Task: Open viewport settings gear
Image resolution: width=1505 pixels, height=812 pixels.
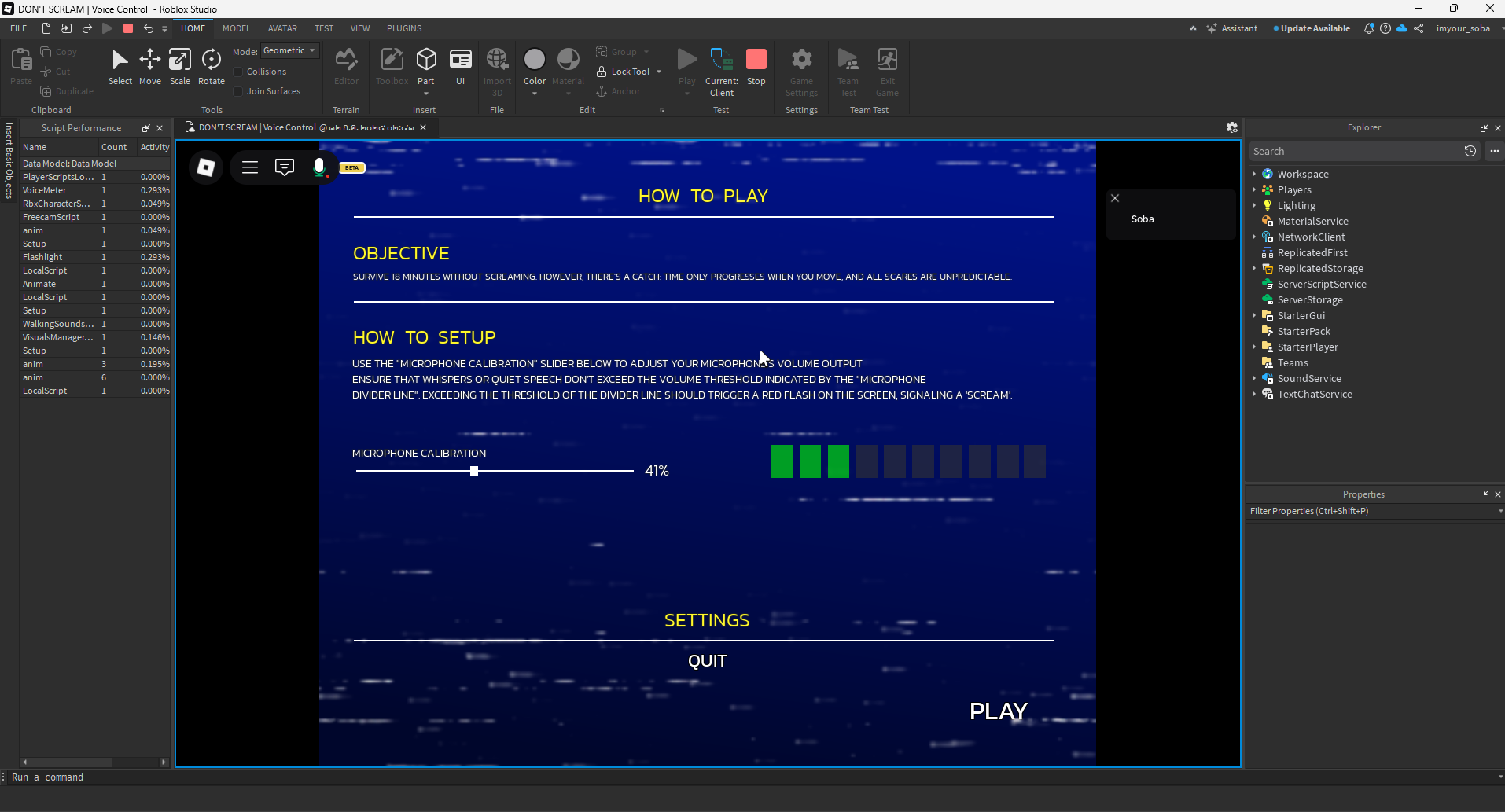Action: point(1232,127)
